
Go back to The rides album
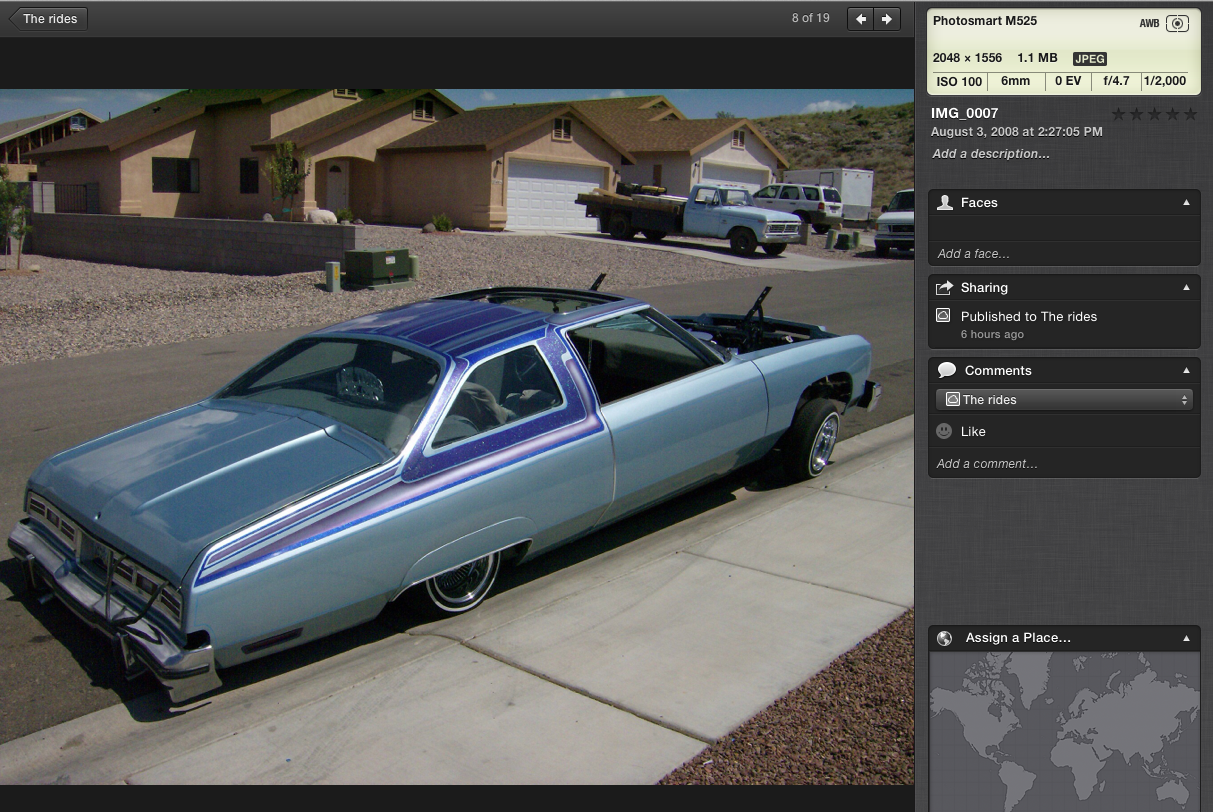pyautogui.click(x=48, y=19)
